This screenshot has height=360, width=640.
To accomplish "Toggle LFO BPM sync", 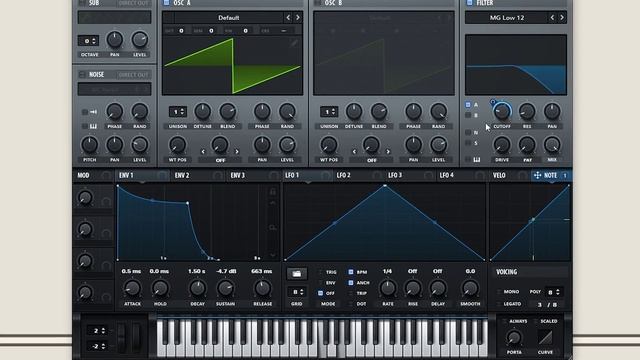I will coord(351,272).
